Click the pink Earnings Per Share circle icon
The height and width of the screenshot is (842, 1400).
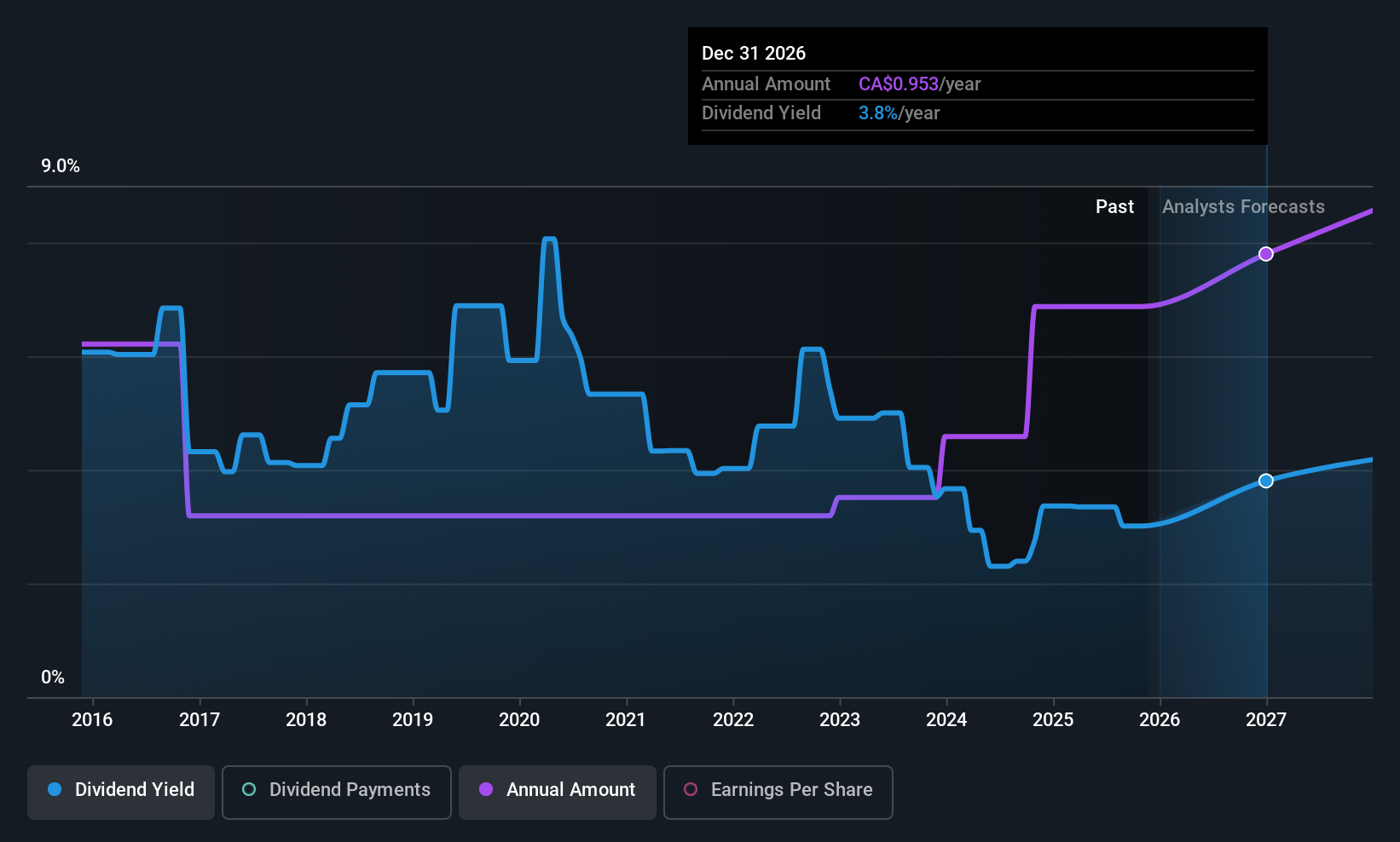[x=691, y=790]
